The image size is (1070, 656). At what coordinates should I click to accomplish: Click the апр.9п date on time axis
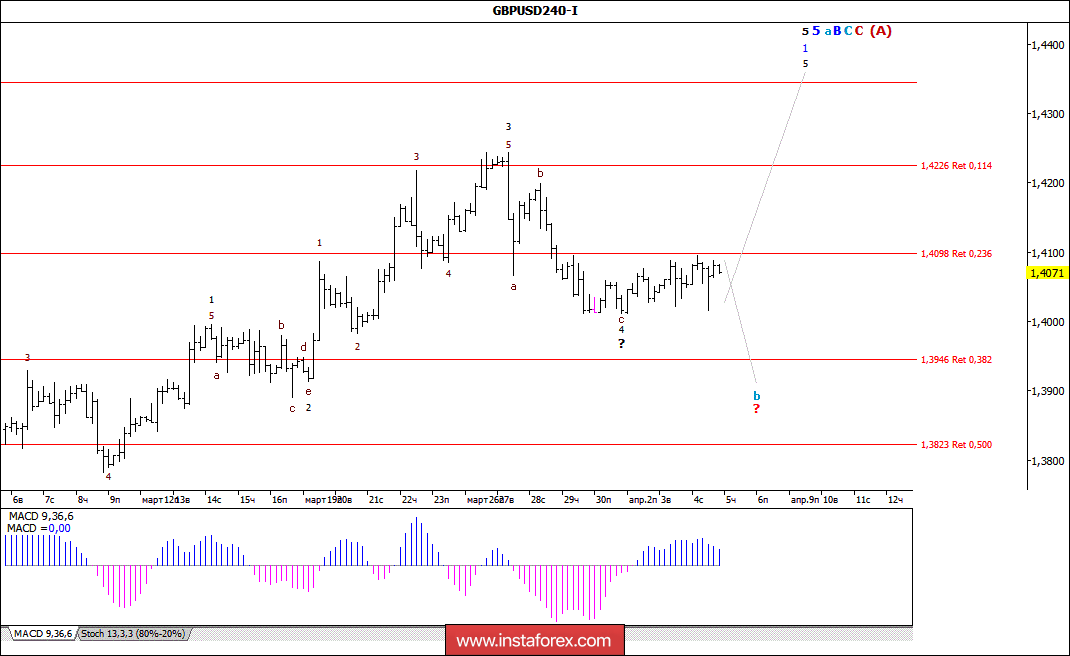805,500
